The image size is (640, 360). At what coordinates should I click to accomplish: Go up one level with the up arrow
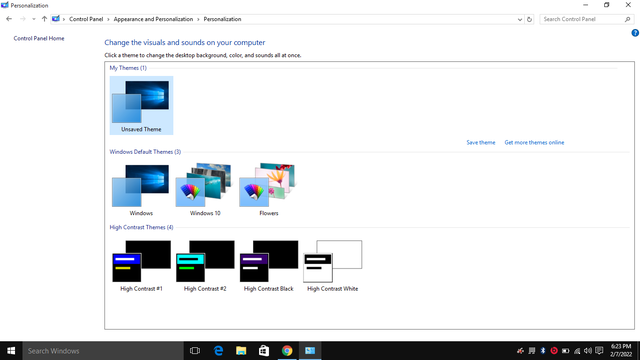point(44,19)
